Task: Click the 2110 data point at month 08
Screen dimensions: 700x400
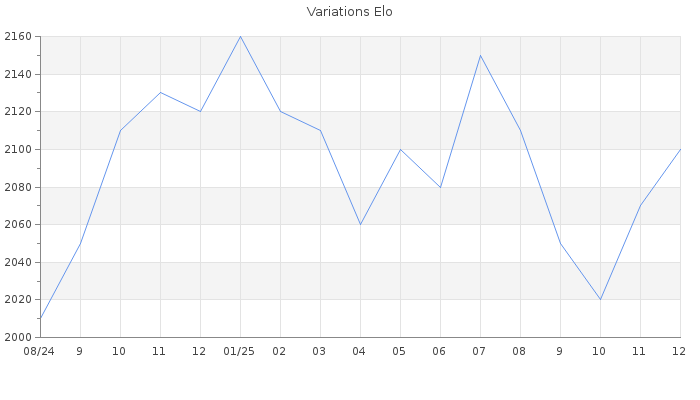Action: [x=520, y=130]
